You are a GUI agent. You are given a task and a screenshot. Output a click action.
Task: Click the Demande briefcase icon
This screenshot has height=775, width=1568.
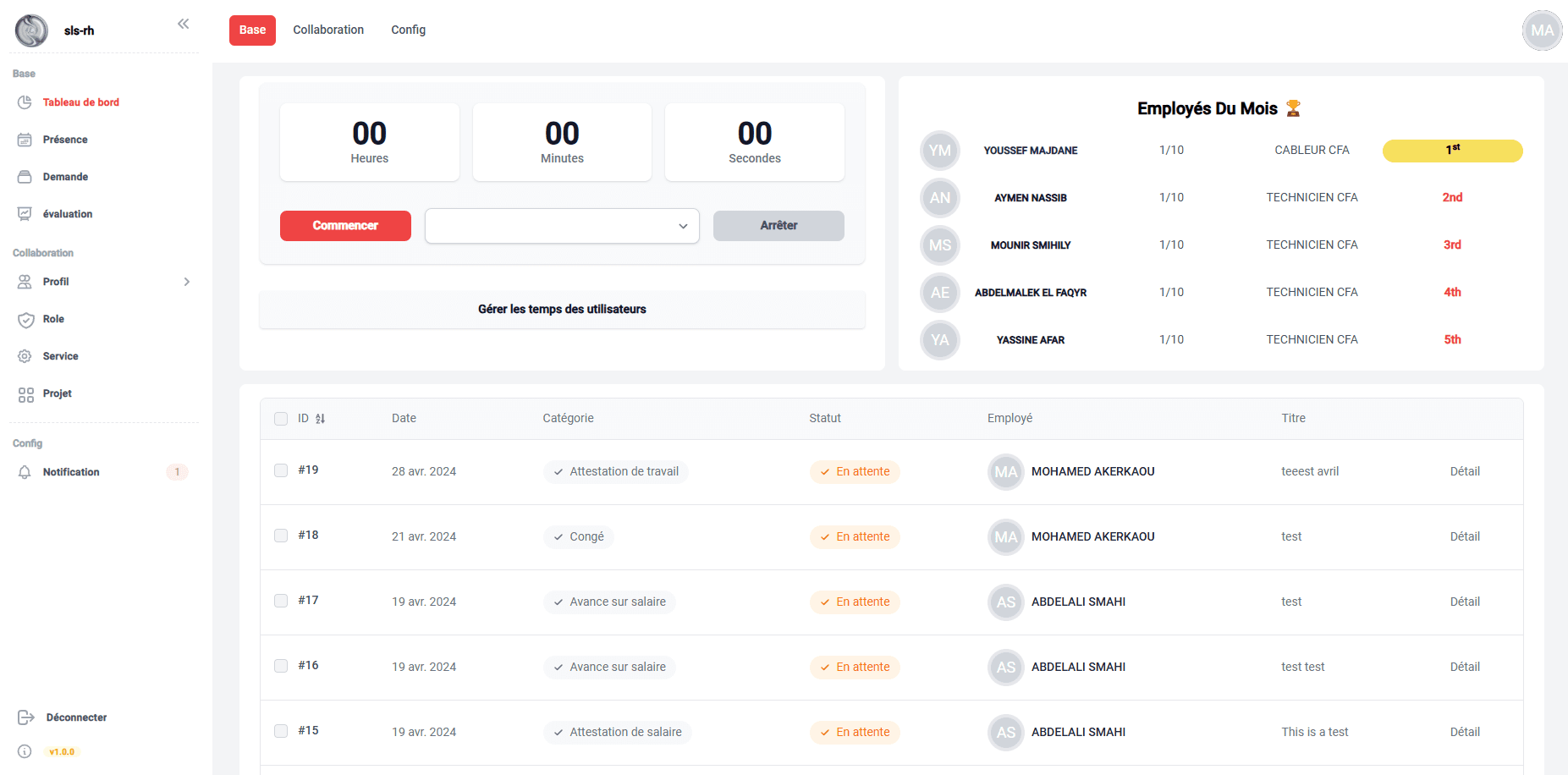pyautogui.click(x=25, y=177)
